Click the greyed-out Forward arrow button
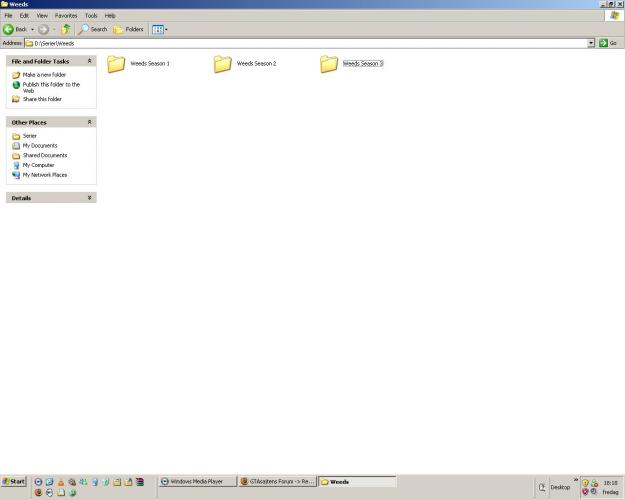Viewport: 625px width, 500px height. point(43,30)
